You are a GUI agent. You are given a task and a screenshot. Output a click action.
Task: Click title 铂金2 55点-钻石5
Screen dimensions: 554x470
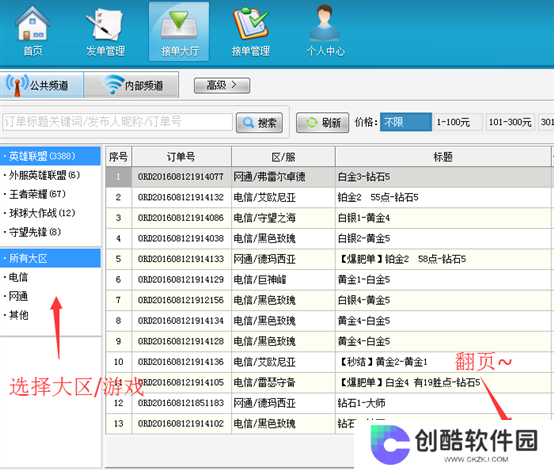coord(378,197)
